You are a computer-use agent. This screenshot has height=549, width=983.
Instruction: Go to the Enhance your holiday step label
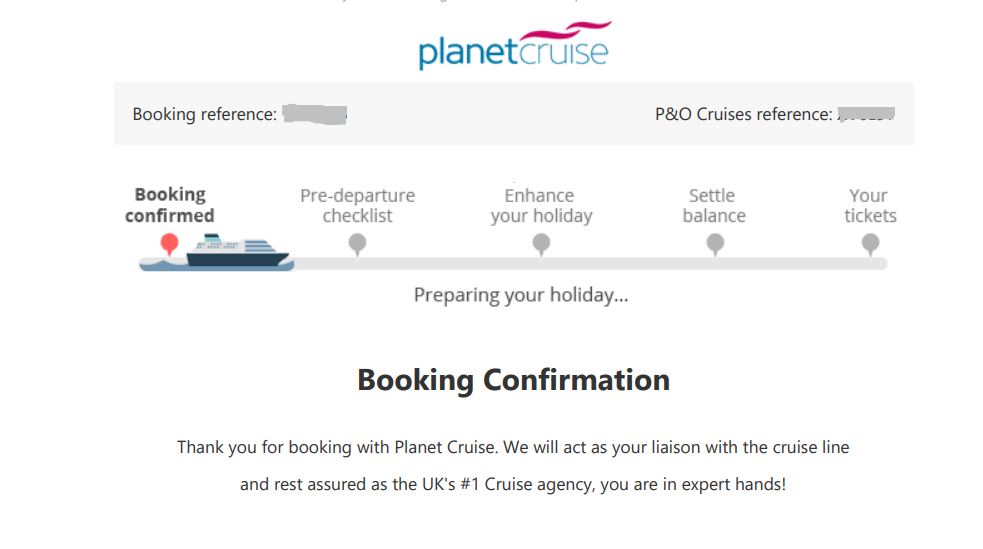(541, 205)
